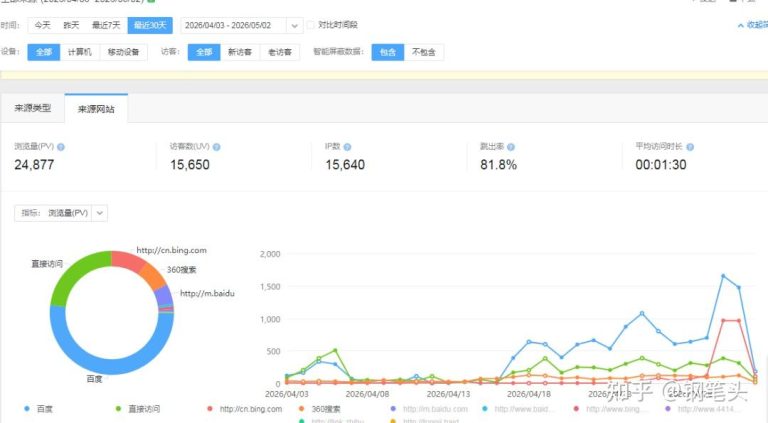Image resolution: width=768 pixels, height=423 pixels.
Task: Toggle the 直接访问 legend dot
Action: 118,408
